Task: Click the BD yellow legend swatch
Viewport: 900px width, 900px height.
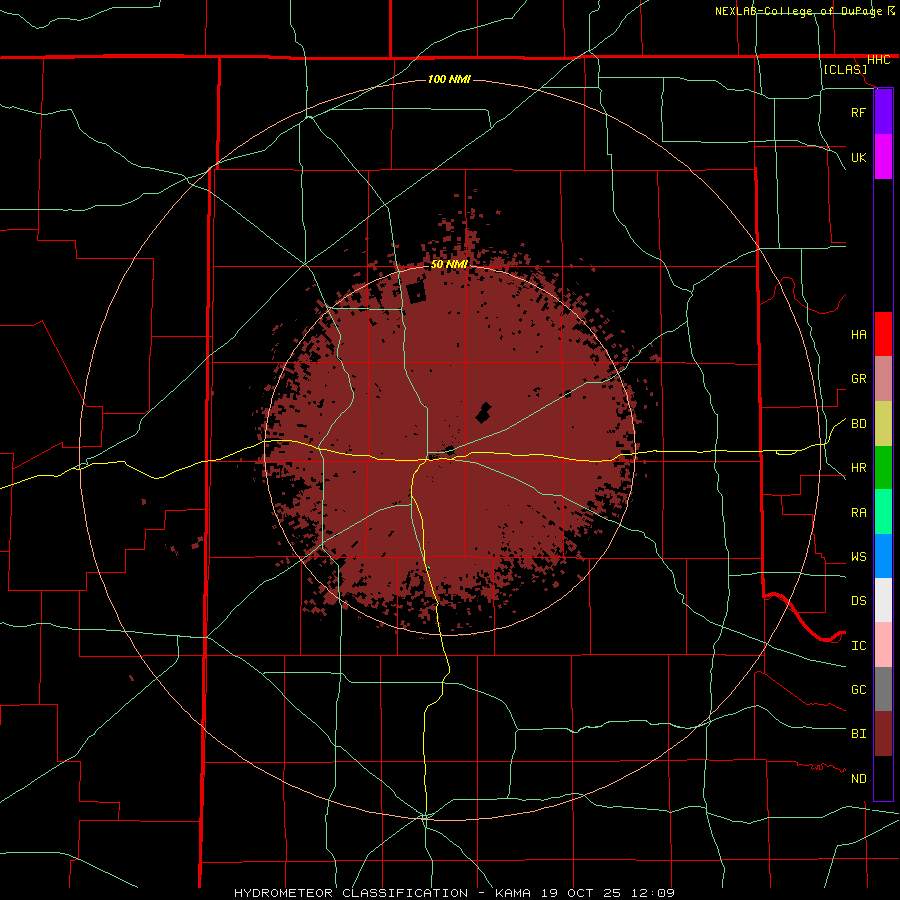Action: pyautogui.click(x=883, y=424)
